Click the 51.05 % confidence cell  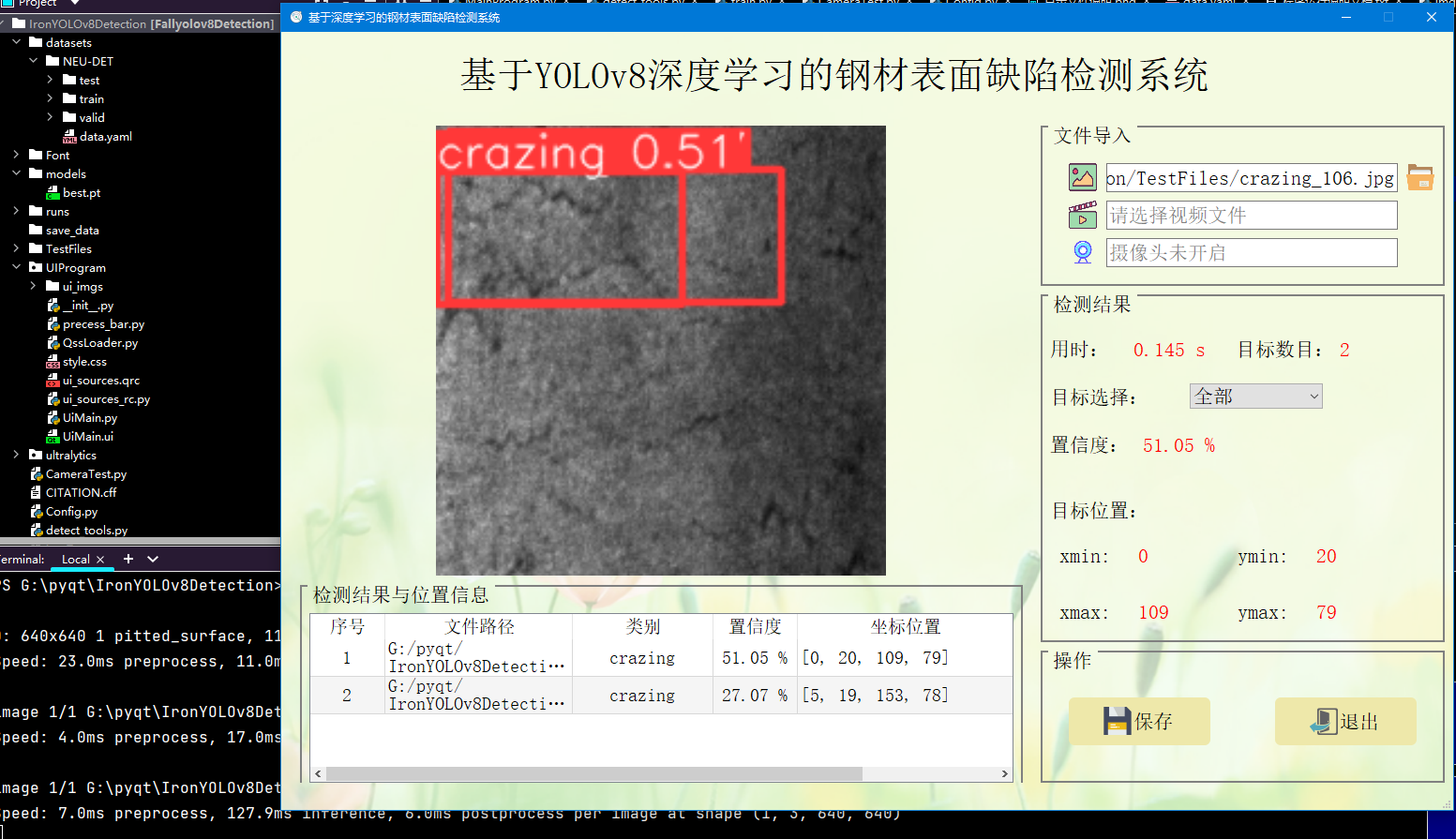[x=755, y=658]
